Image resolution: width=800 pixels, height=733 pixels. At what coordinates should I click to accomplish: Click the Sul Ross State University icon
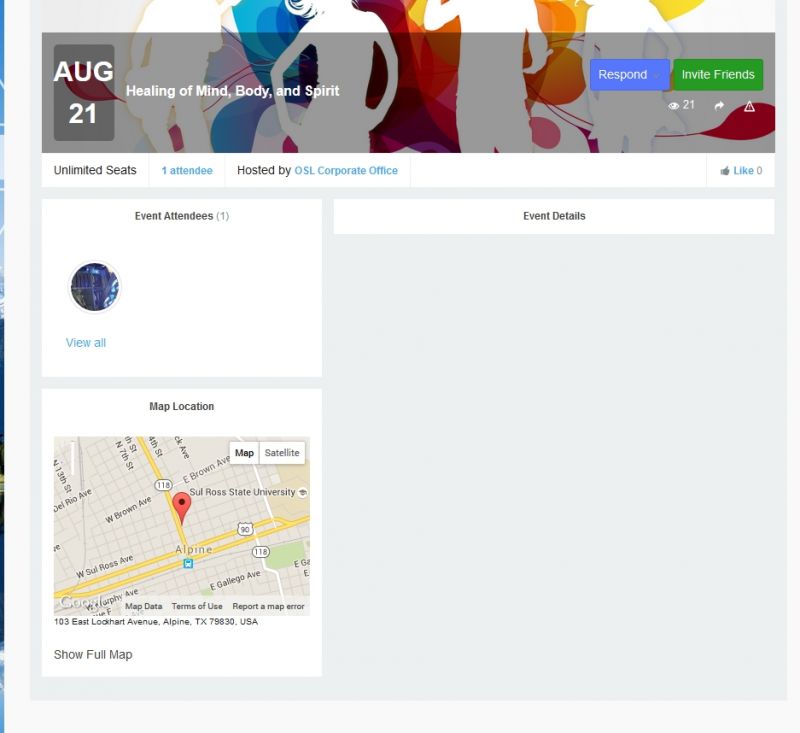[x=303, y=492]
